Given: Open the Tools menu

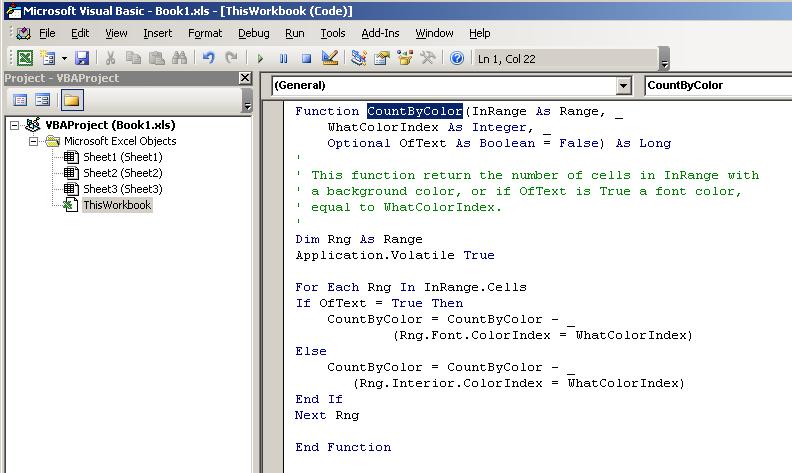Looking at the screenshot, I should (333, 33).
